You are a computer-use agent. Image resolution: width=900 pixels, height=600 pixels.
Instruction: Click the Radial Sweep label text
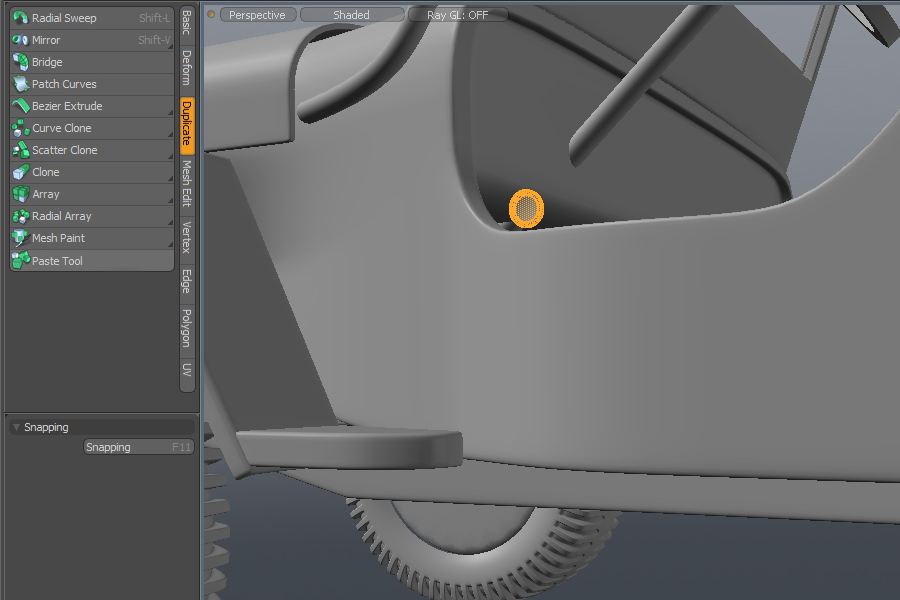point(64,18)
